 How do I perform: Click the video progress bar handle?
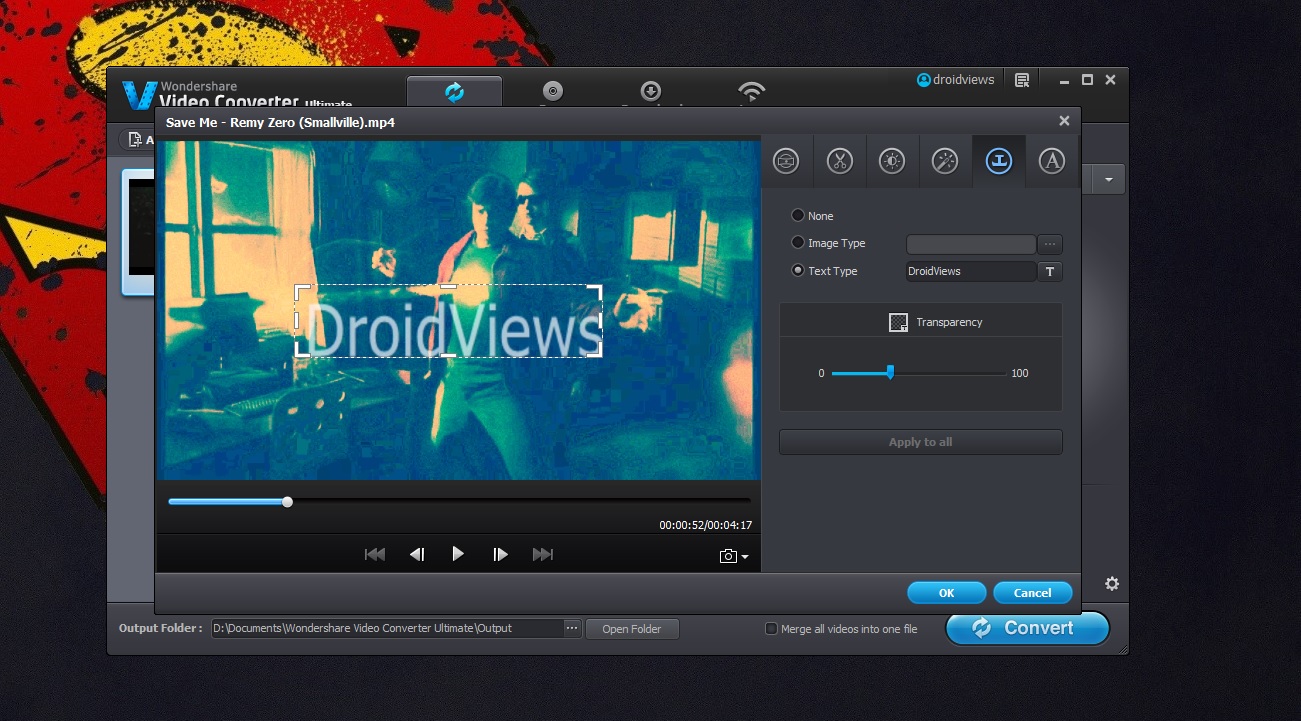287,501
